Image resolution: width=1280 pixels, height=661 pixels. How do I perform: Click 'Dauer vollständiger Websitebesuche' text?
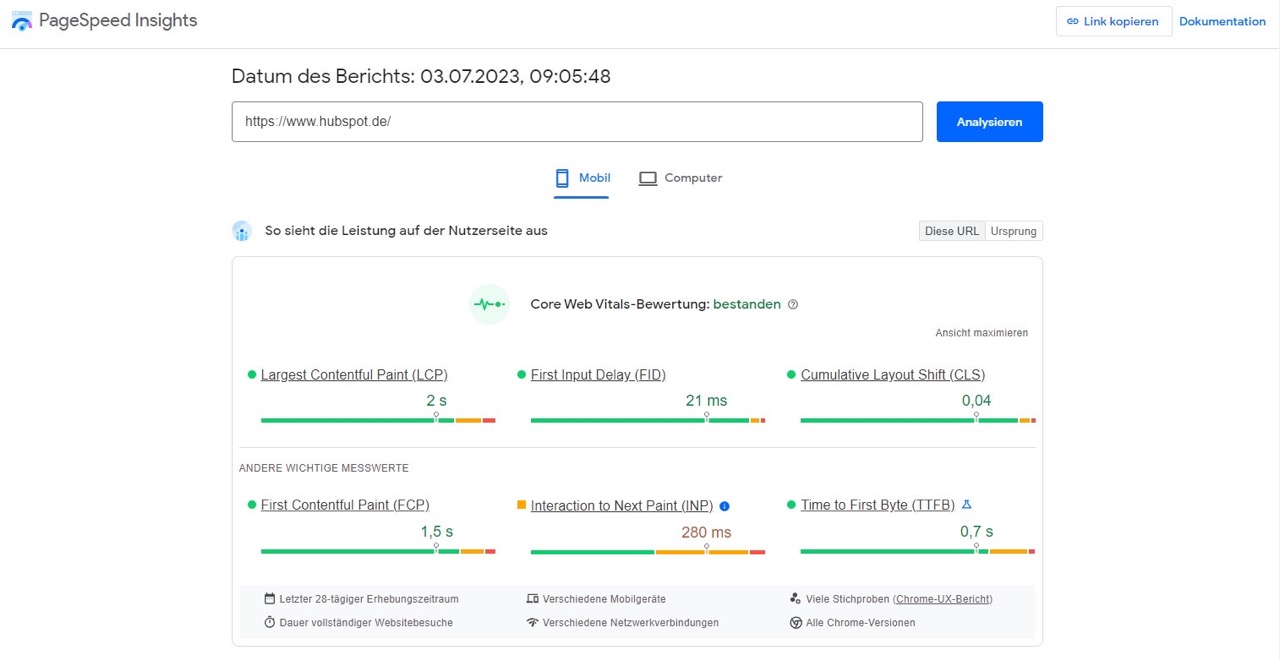(x=366, y=622)
